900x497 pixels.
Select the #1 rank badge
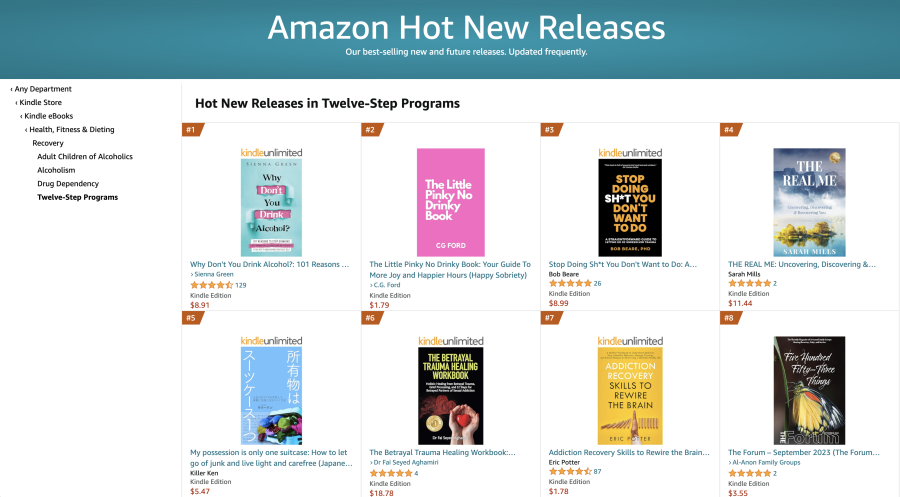point(193,130)
